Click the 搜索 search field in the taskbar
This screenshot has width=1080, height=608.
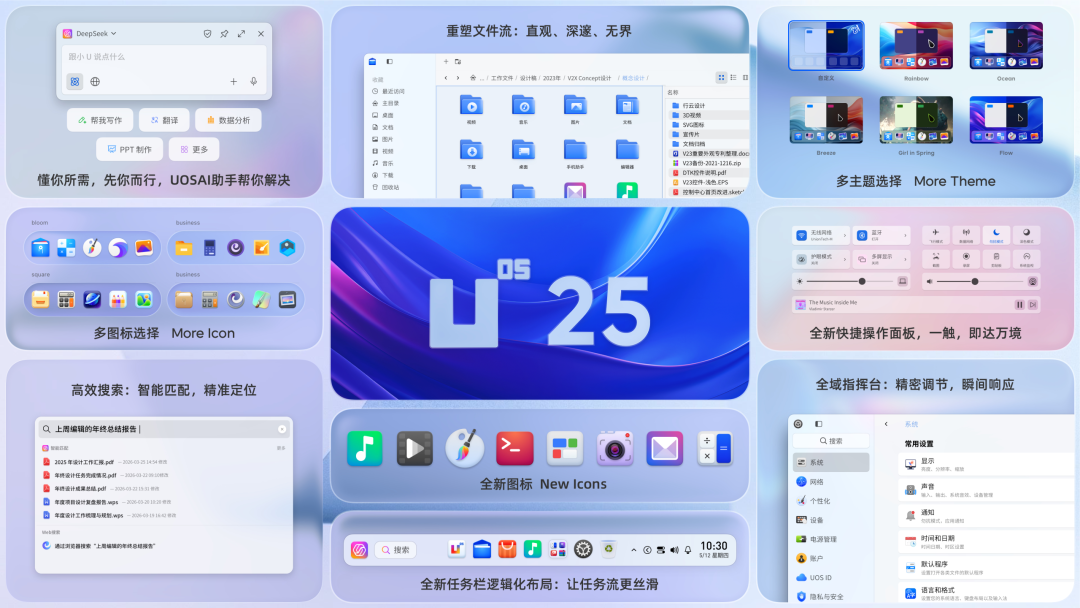395,550
